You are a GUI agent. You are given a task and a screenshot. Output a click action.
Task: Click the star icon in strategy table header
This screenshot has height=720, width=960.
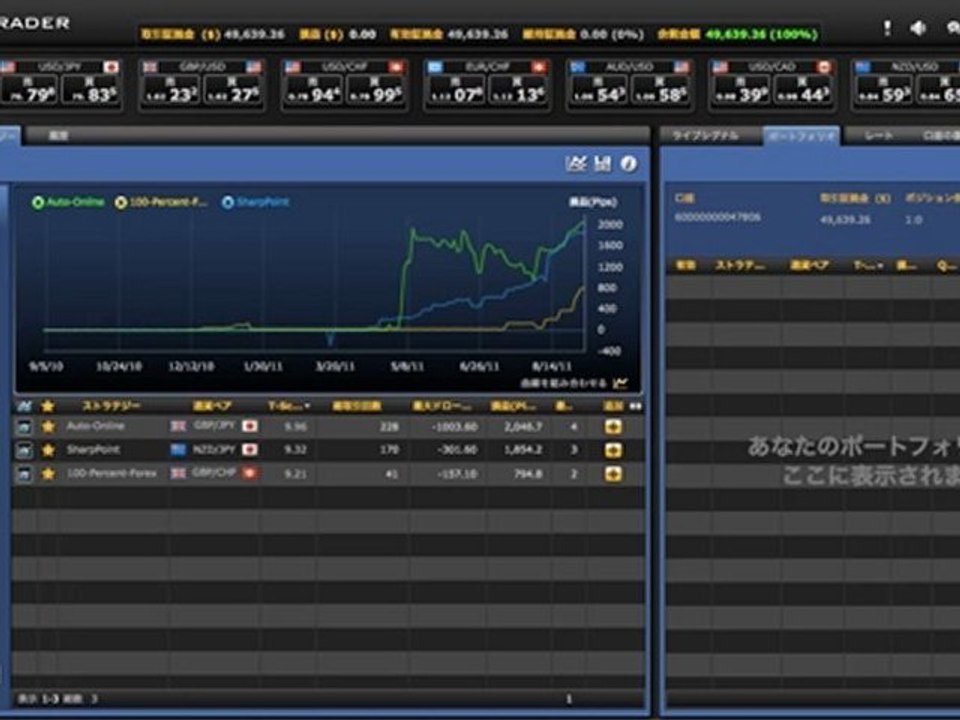tap(48, 406)
